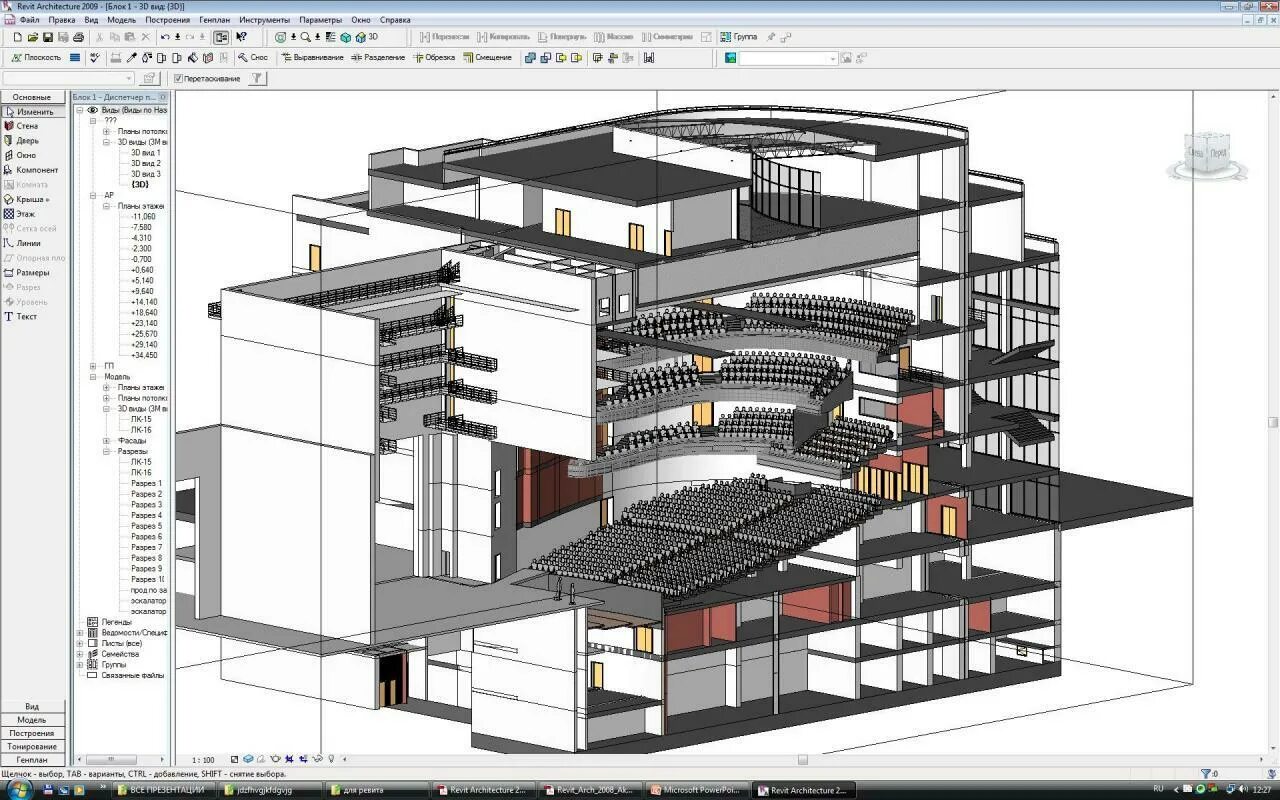
Task: Click the Снос (Demolish) button
Action: pyautogui.click(x=252, y=58)
